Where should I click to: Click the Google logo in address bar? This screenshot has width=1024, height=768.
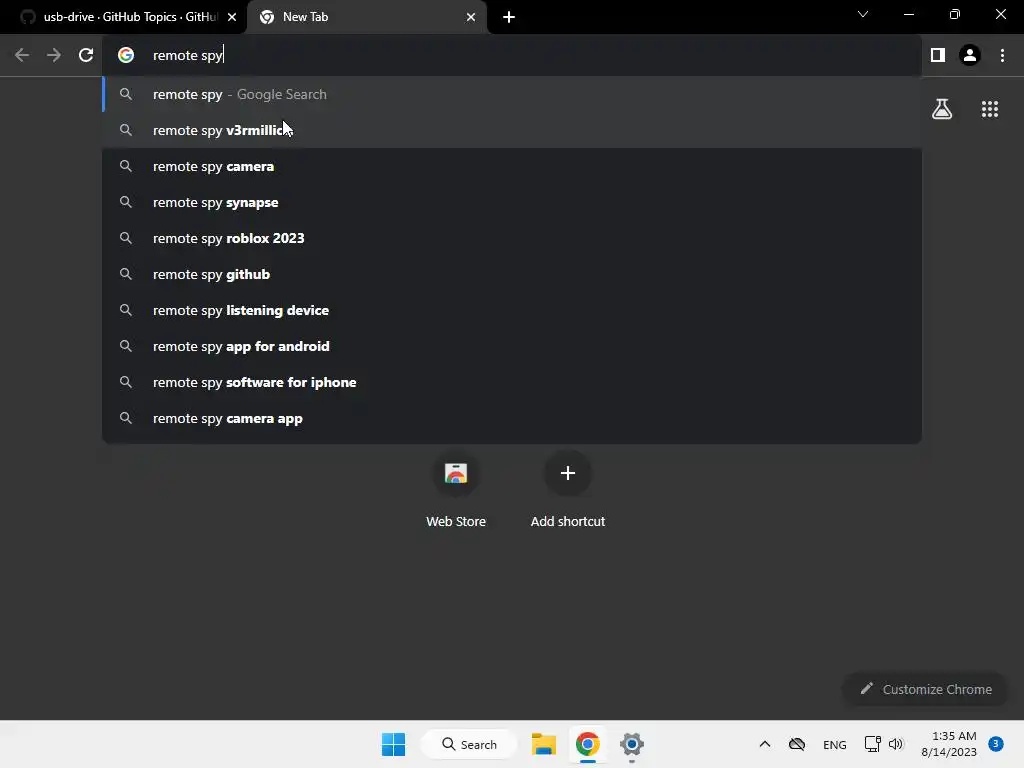[126, 55]
